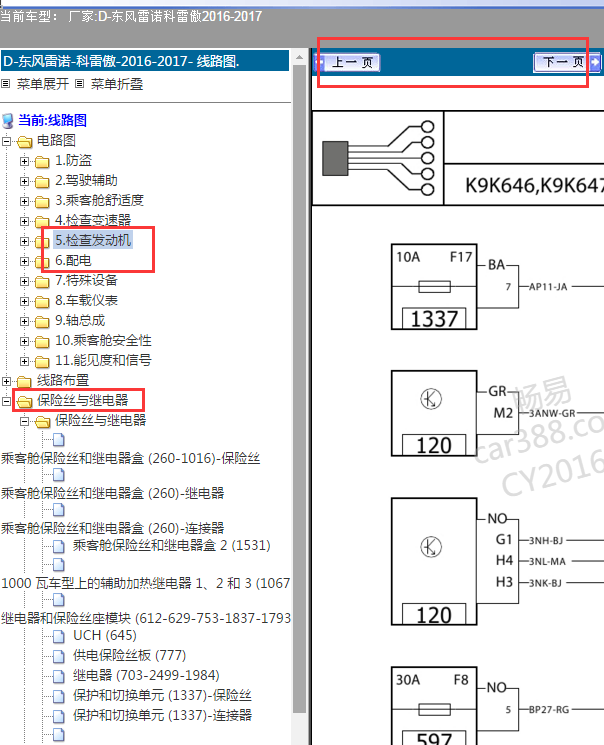
Task: Expand the 11.能见度和信号 node
Action: (24, 361)
